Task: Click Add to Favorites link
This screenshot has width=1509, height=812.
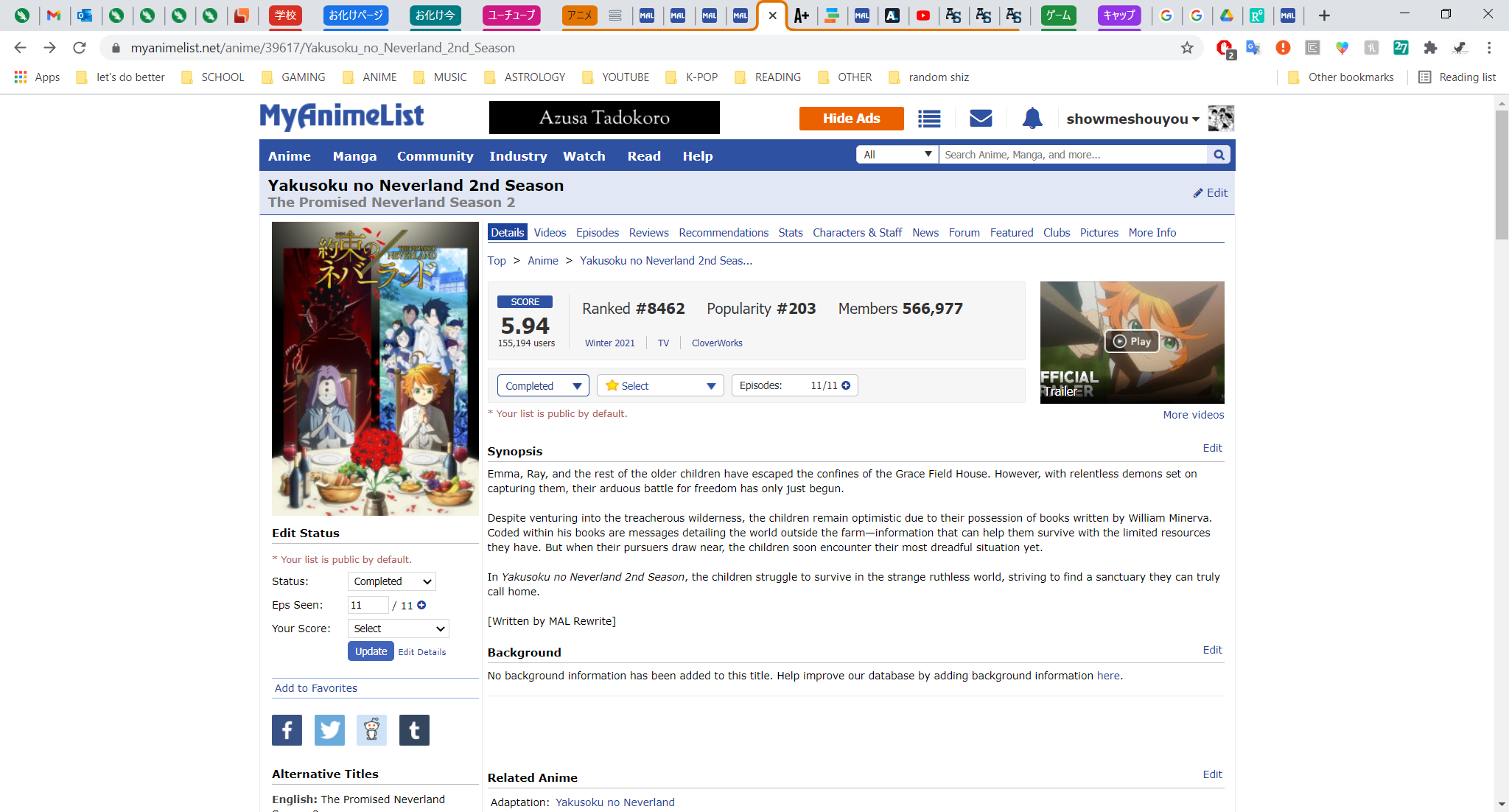Action: (316, 688)
